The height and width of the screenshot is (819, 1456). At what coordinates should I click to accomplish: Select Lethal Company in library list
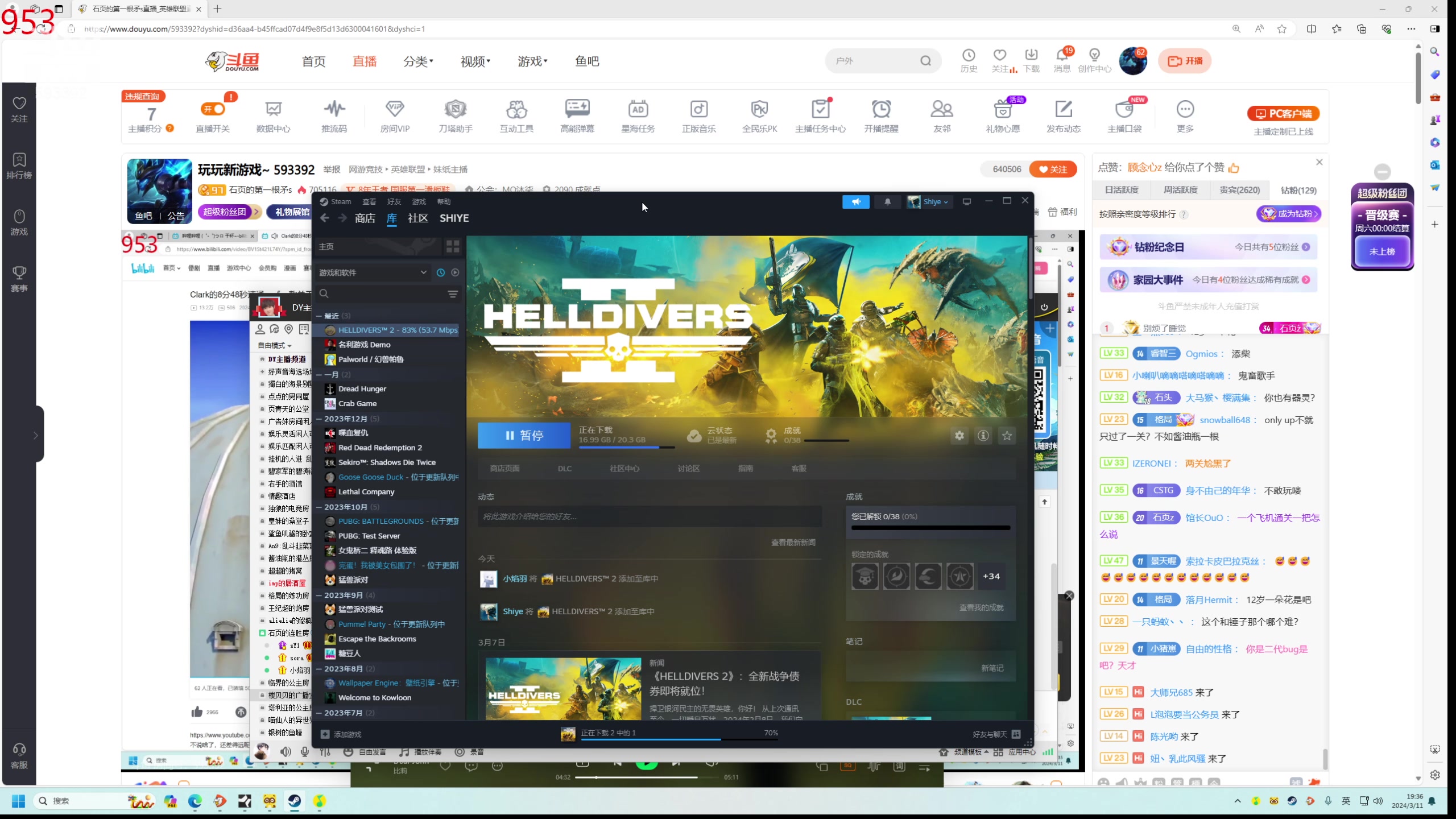click(366, 492)
